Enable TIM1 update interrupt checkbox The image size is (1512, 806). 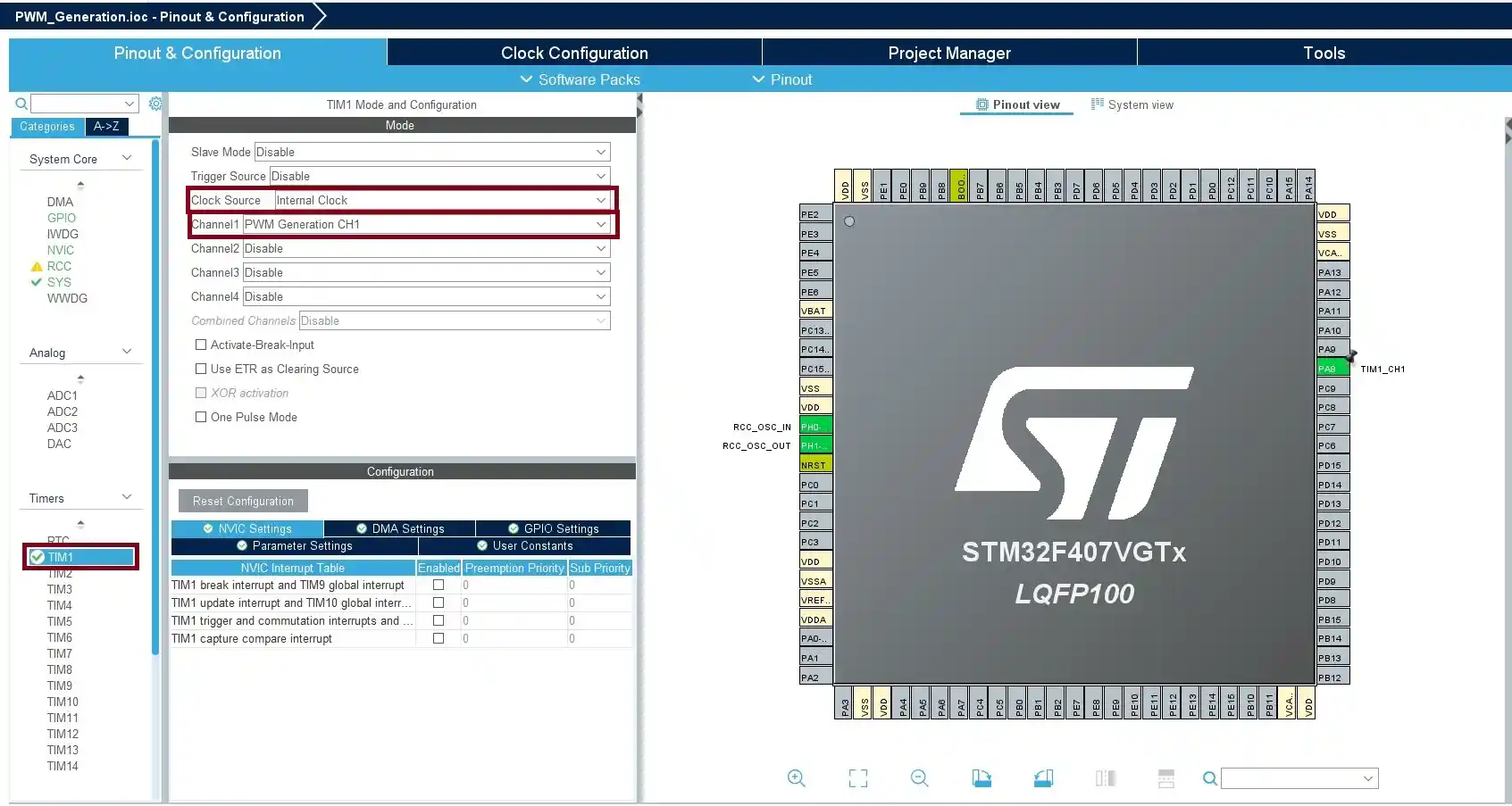[x=439, y=602]
